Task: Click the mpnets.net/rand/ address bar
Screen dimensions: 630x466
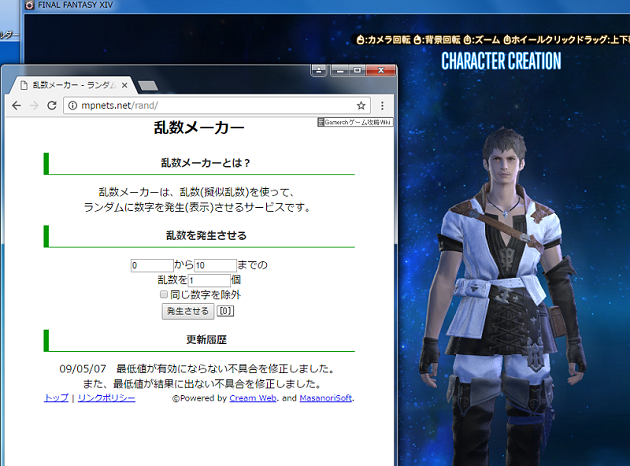Action: (x=217, y=106)
